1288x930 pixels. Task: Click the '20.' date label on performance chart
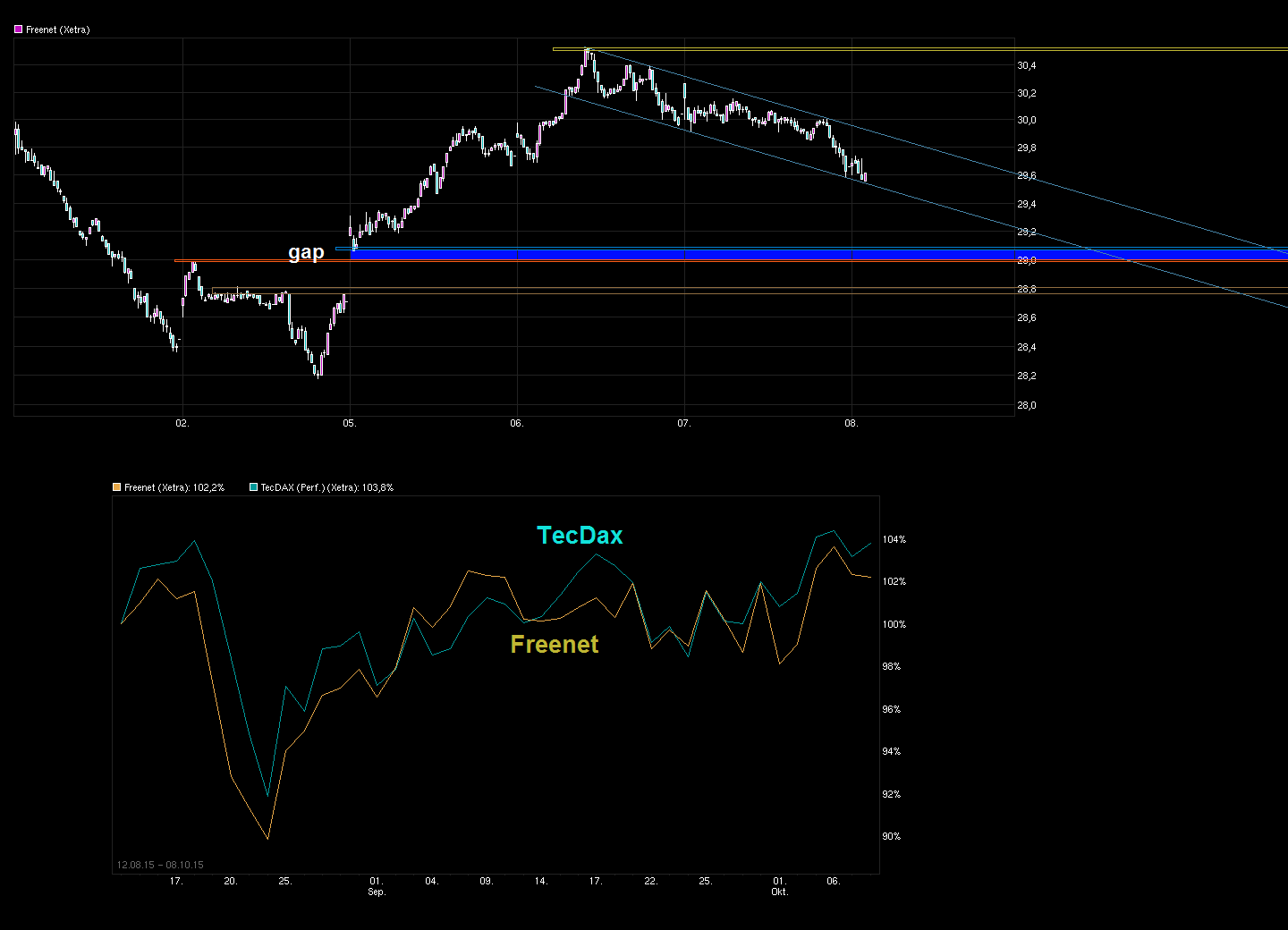point(231,881)
